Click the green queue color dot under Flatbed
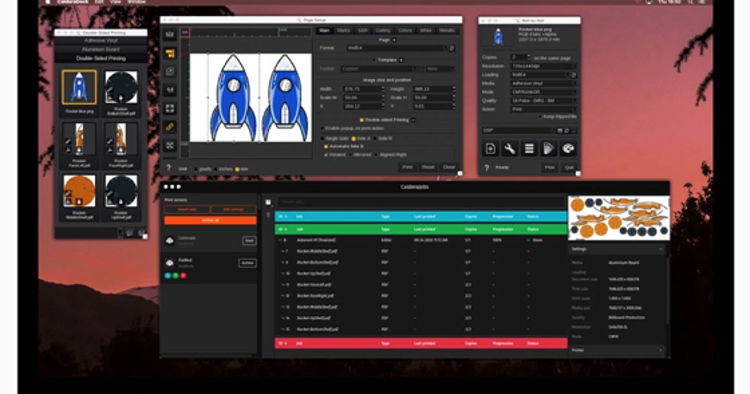 point(176,276)
